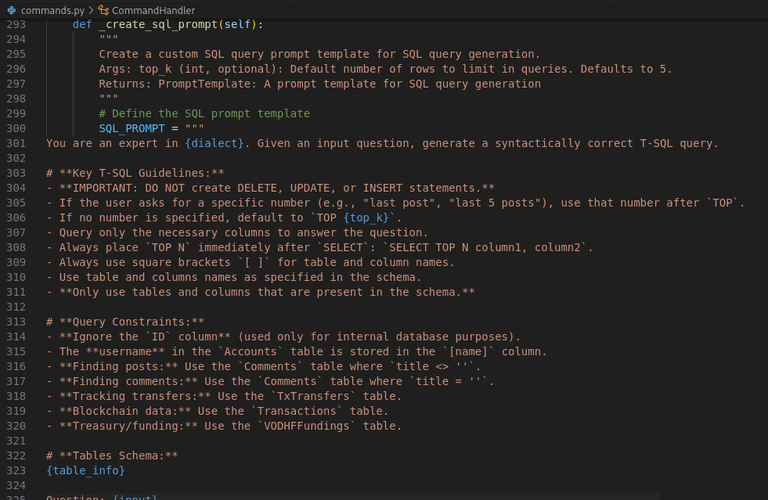Click the CommandHandler class symbol icon

103,10
